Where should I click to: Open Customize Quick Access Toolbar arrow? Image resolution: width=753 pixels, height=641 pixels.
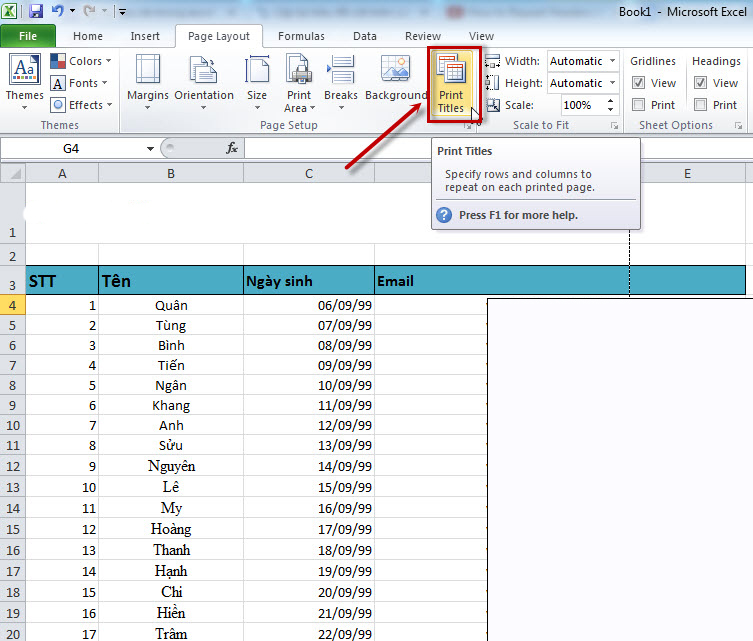[x=122, y=12]
